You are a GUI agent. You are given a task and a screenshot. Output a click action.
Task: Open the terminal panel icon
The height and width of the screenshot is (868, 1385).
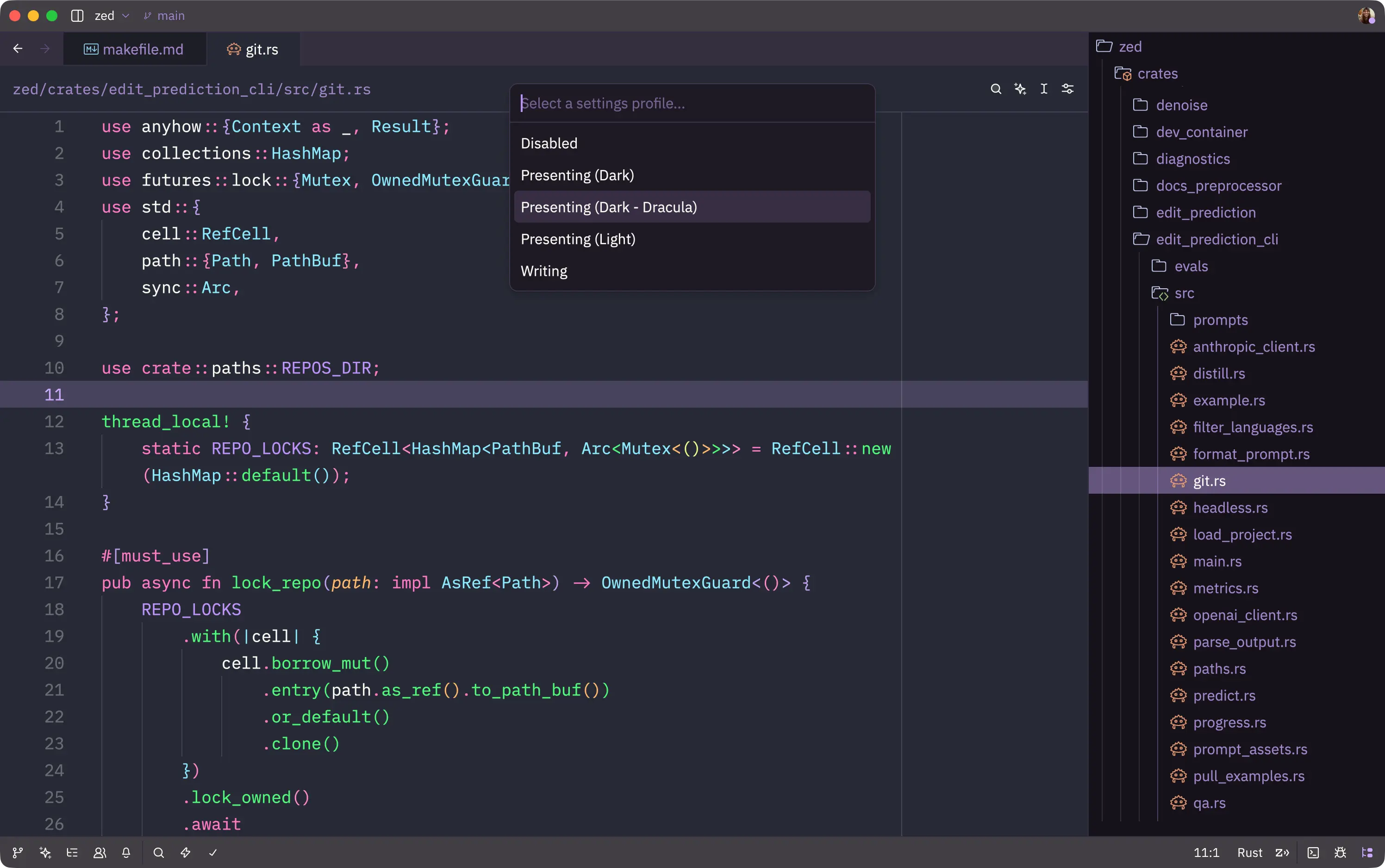[1313, 852]
